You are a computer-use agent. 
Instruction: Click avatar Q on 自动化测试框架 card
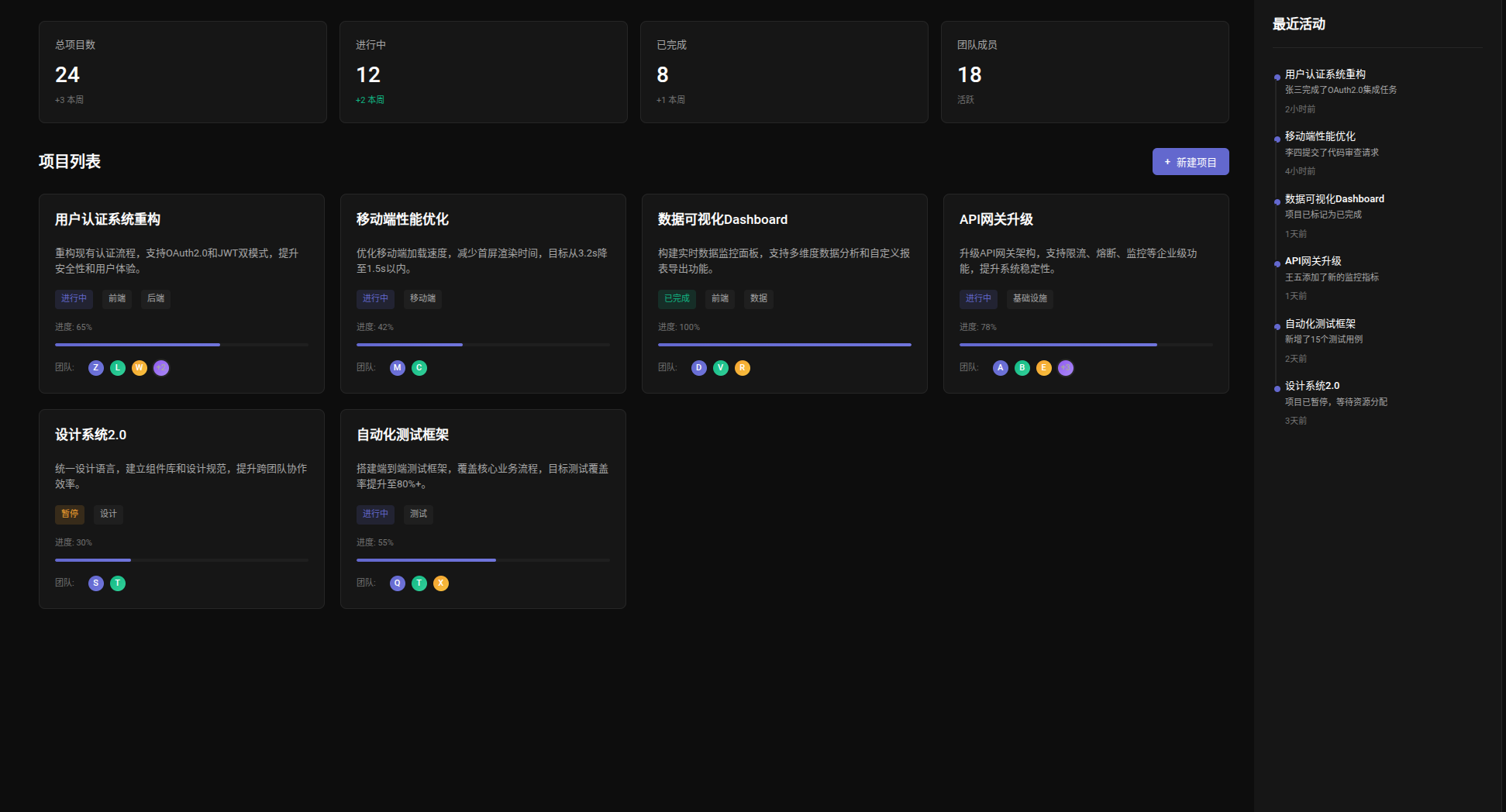(398, 583)
